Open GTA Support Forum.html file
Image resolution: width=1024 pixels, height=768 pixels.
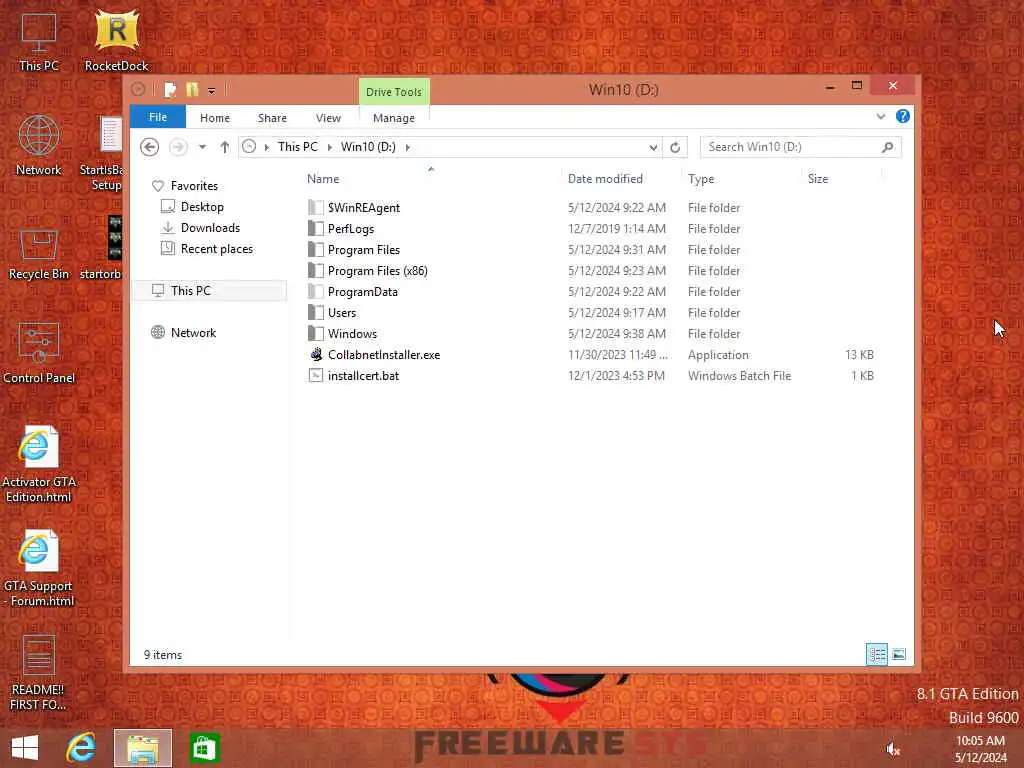[39, 568]
